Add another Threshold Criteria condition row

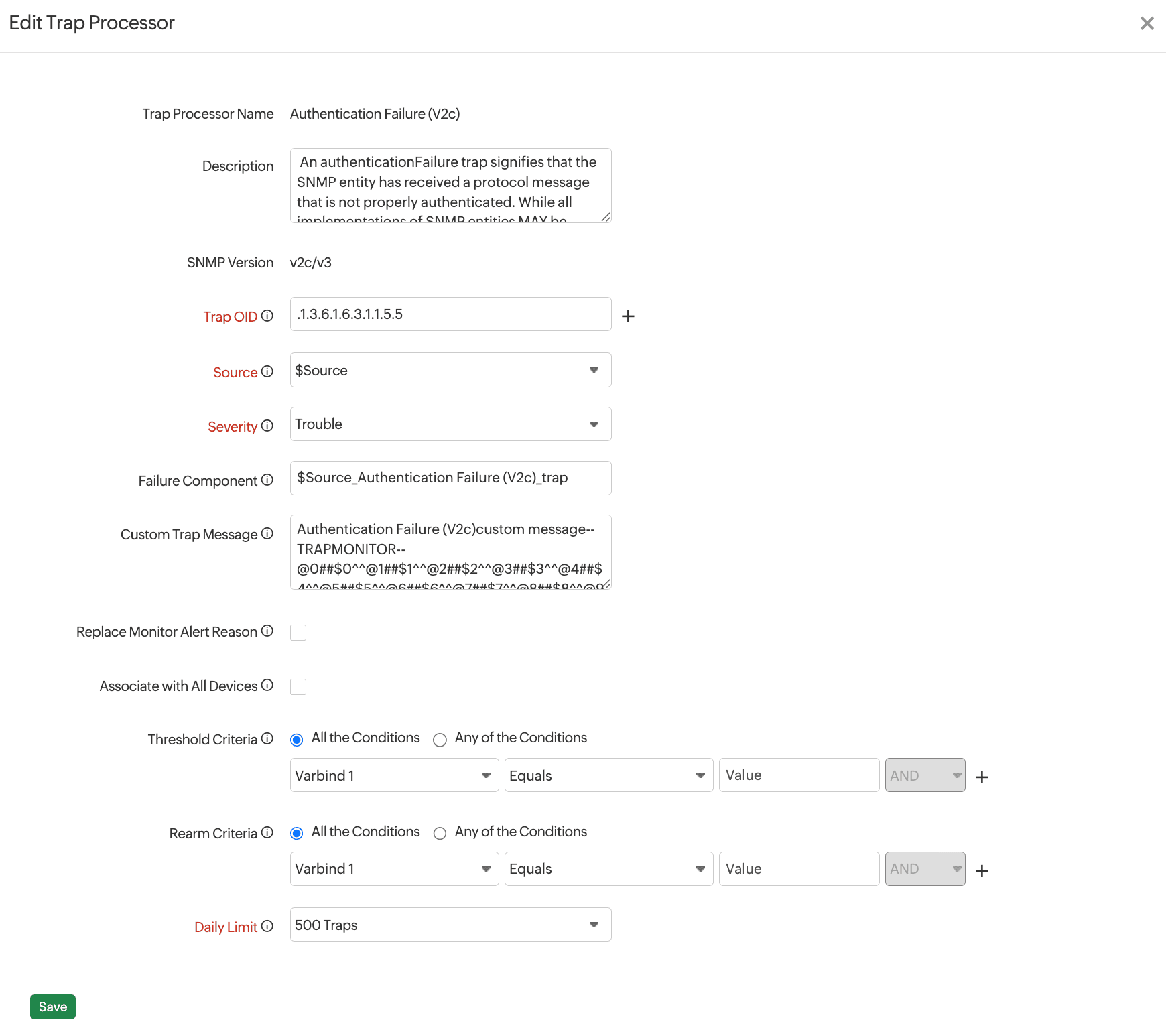tap(982, 777)
